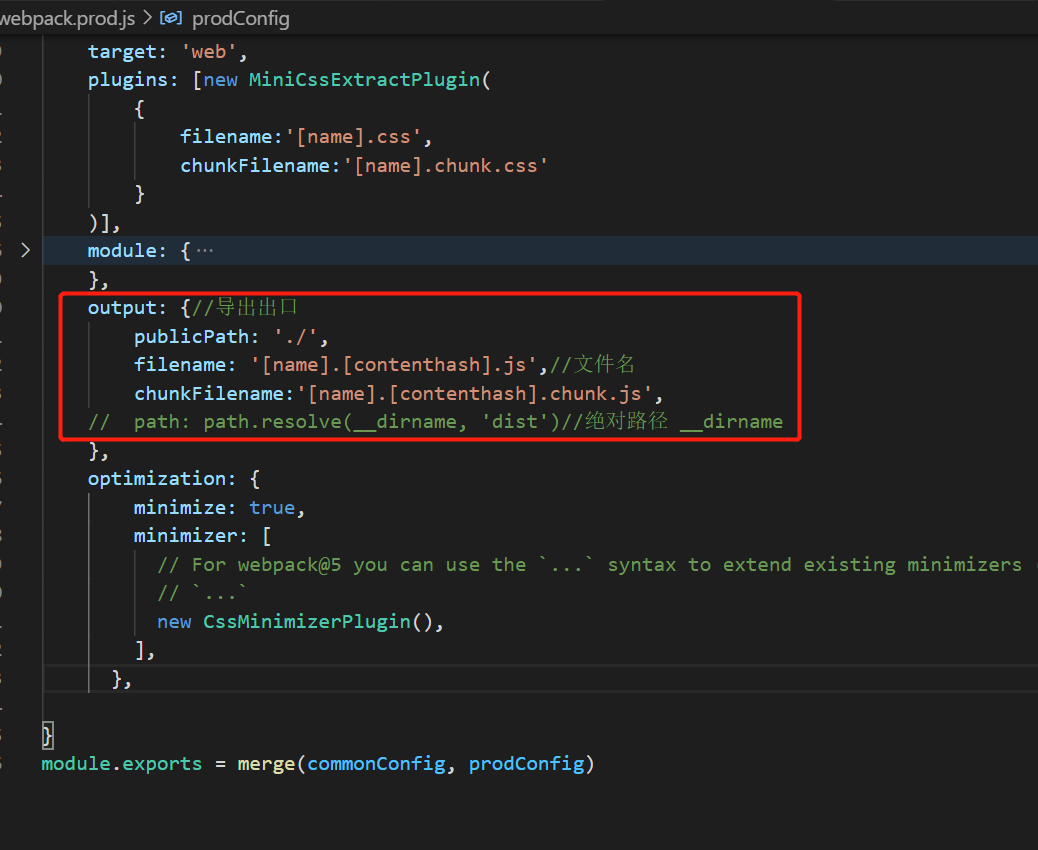
Task: Click the 'output' property key
Action: pos(122,308)
